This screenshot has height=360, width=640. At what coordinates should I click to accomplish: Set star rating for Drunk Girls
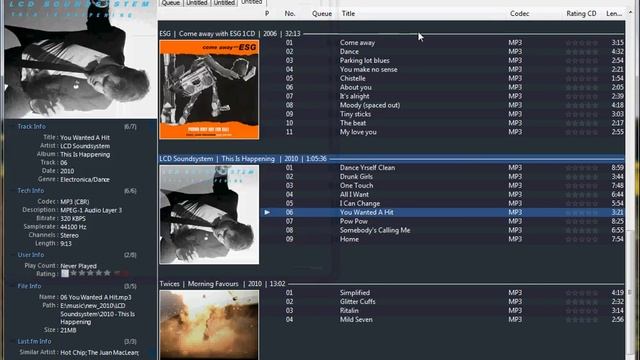point(582,176)
